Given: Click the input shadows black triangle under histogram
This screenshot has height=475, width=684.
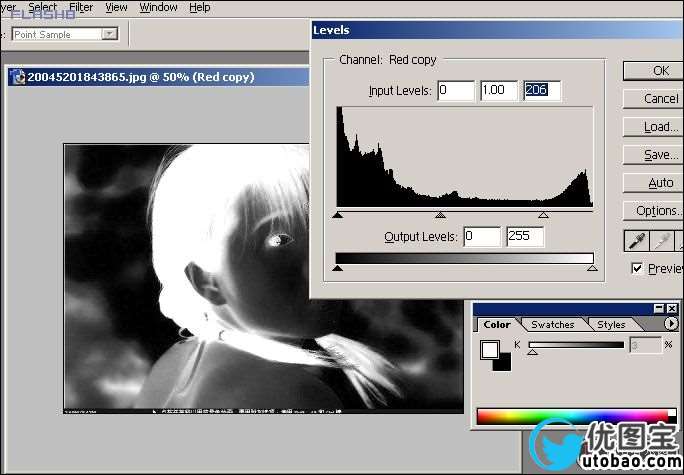Looking at the screenshot, I should pyautogui.click(x=337, y=214).
